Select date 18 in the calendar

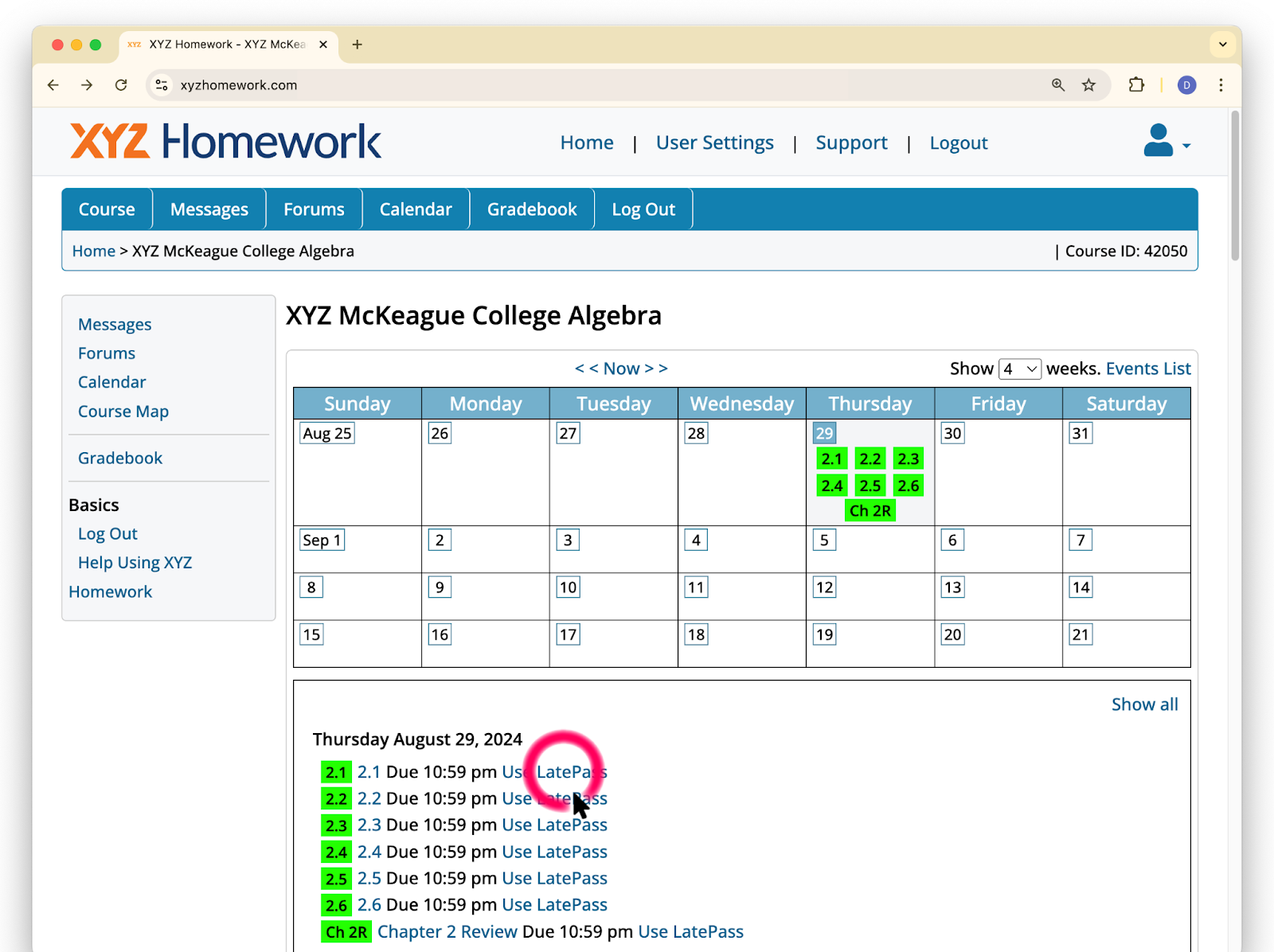(697, 635)
